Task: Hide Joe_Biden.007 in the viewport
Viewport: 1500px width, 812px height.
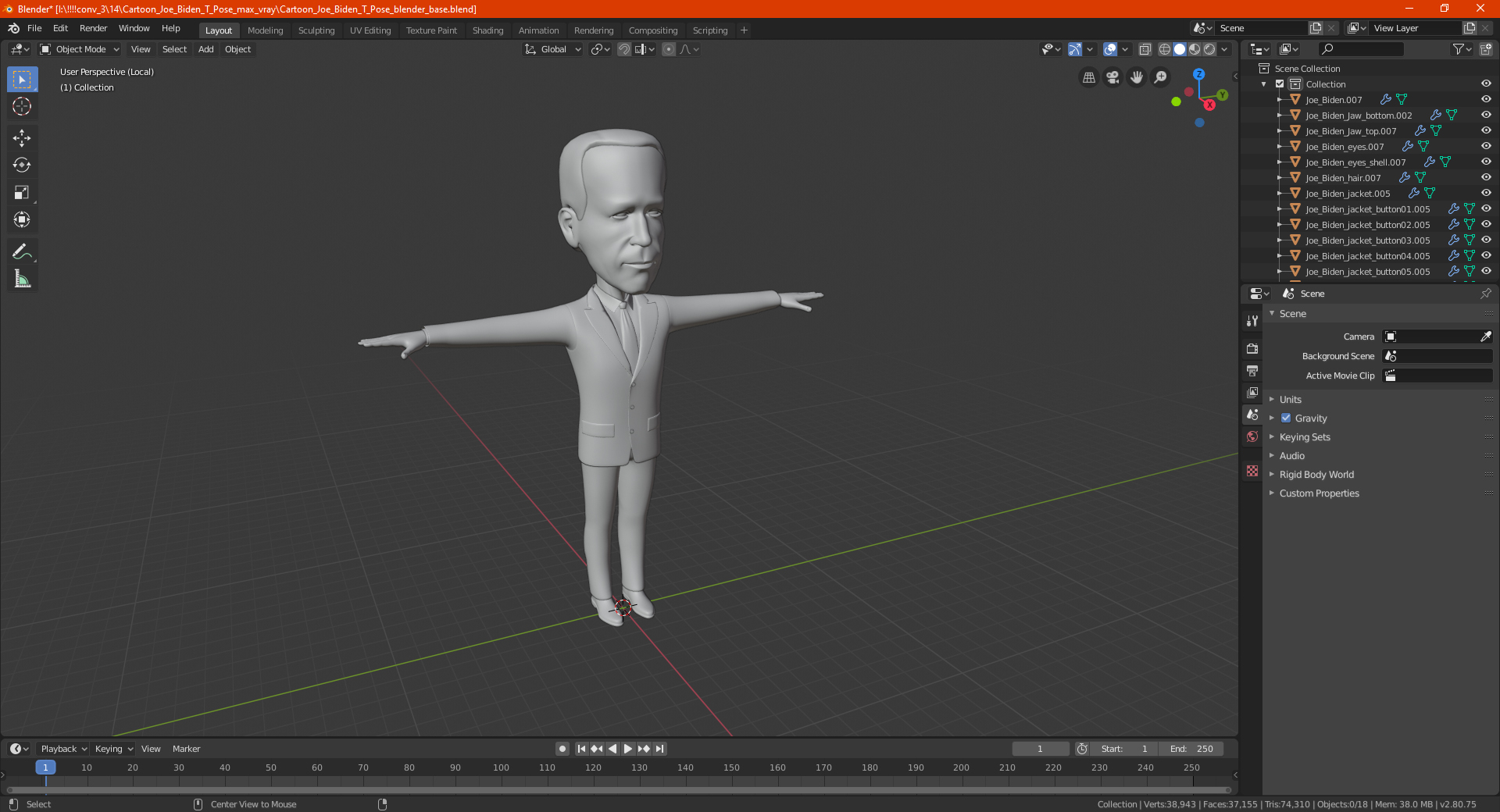Action: [x=1486, y=99]
